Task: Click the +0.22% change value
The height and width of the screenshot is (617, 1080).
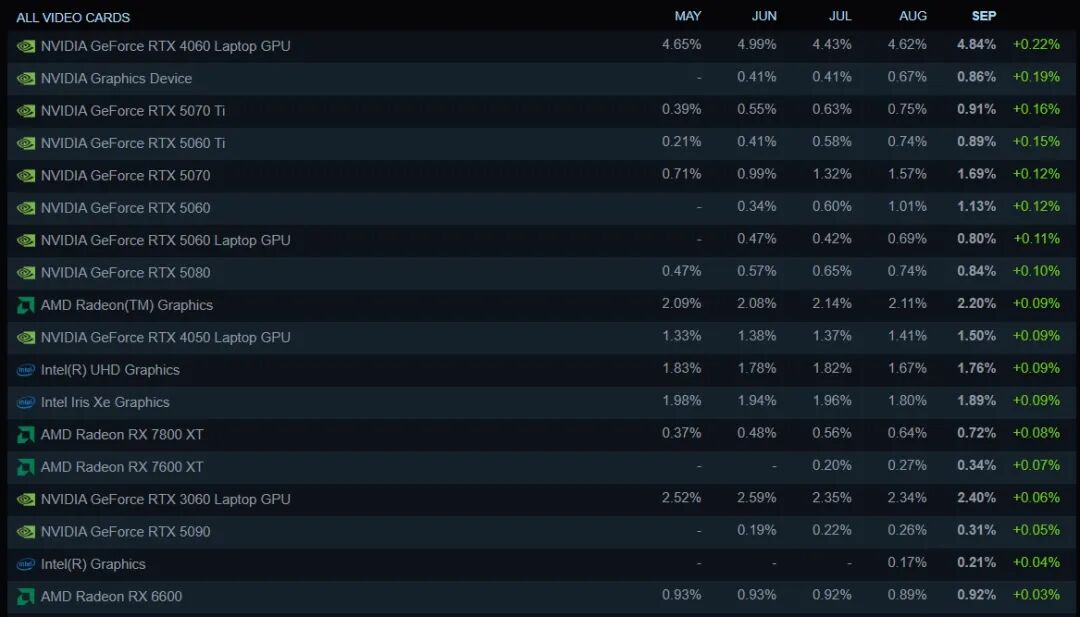Action: (1036, 45)
